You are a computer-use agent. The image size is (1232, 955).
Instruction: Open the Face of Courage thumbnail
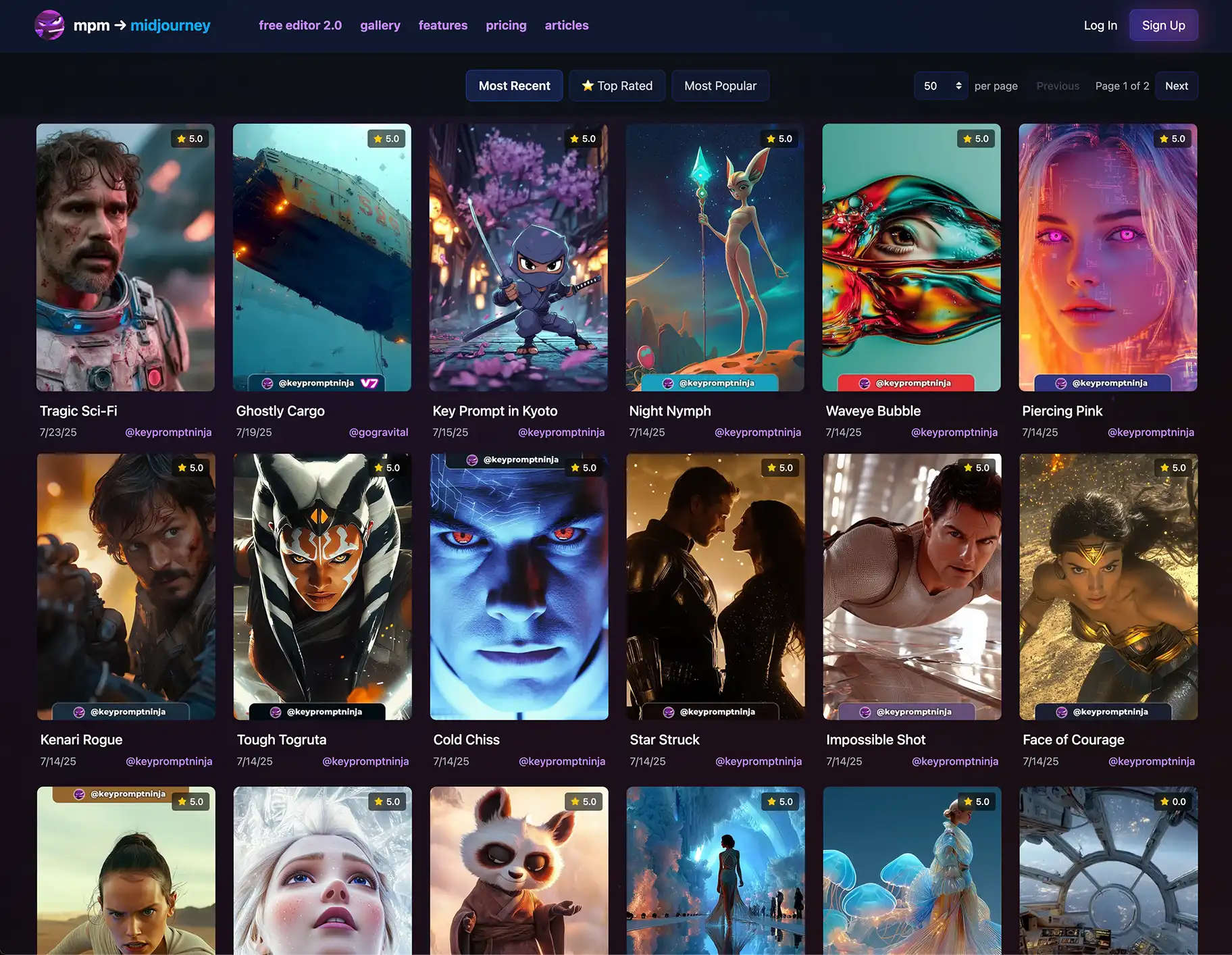[1109, 586]
